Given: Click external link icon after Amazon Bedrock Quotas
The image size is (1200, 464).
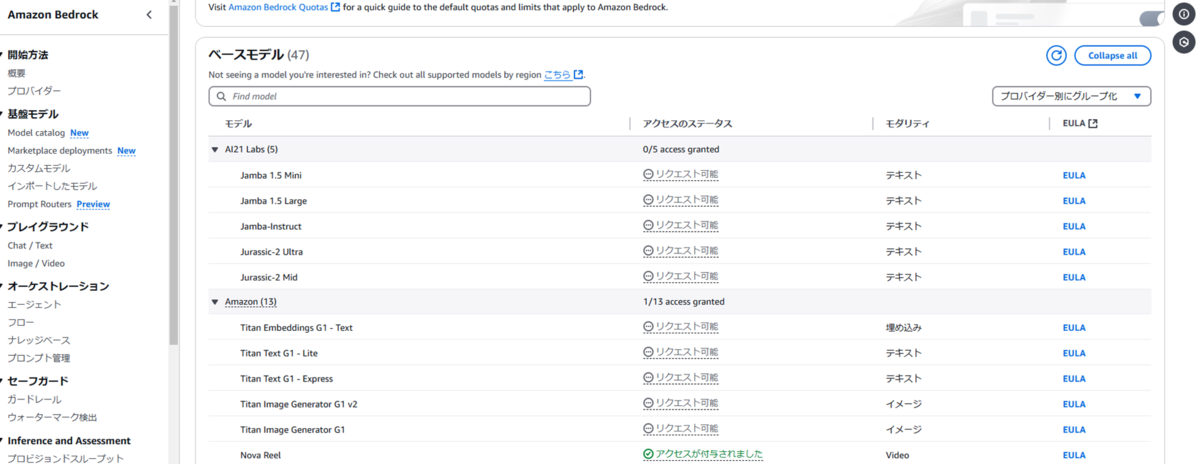Looking at the screenshot, I should 335,6.
